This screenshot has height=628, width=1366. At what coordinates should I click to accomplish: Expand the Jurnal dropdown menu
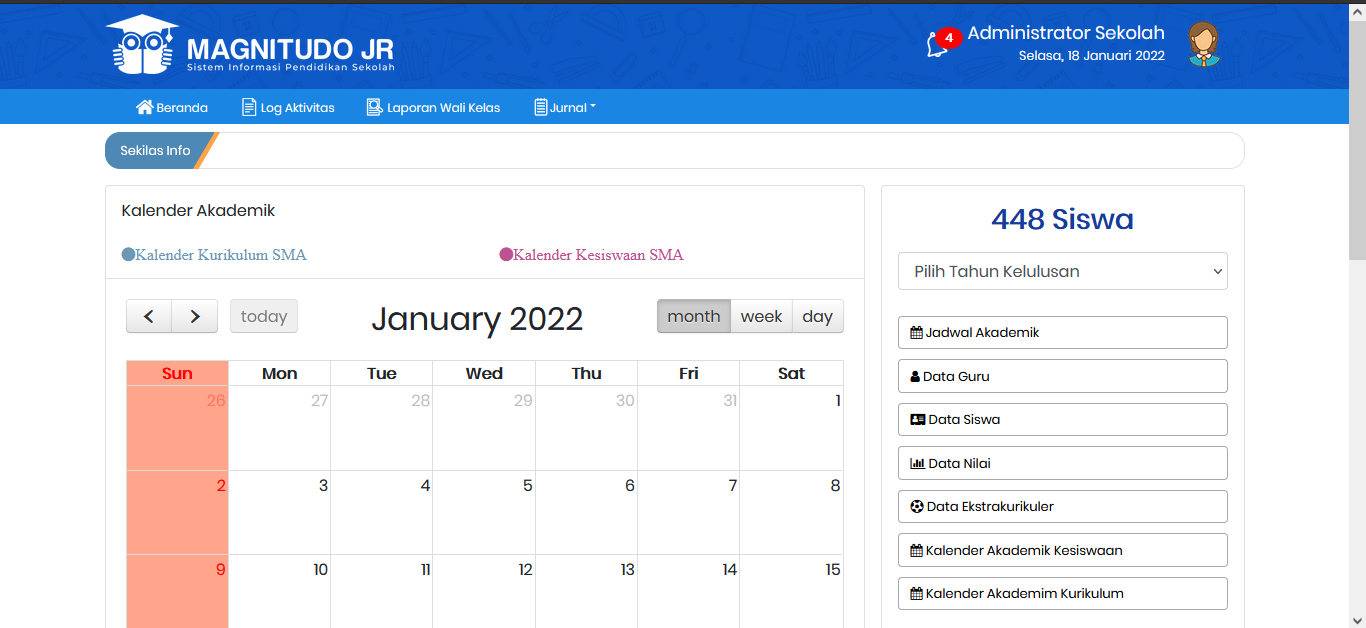(565, 107)
